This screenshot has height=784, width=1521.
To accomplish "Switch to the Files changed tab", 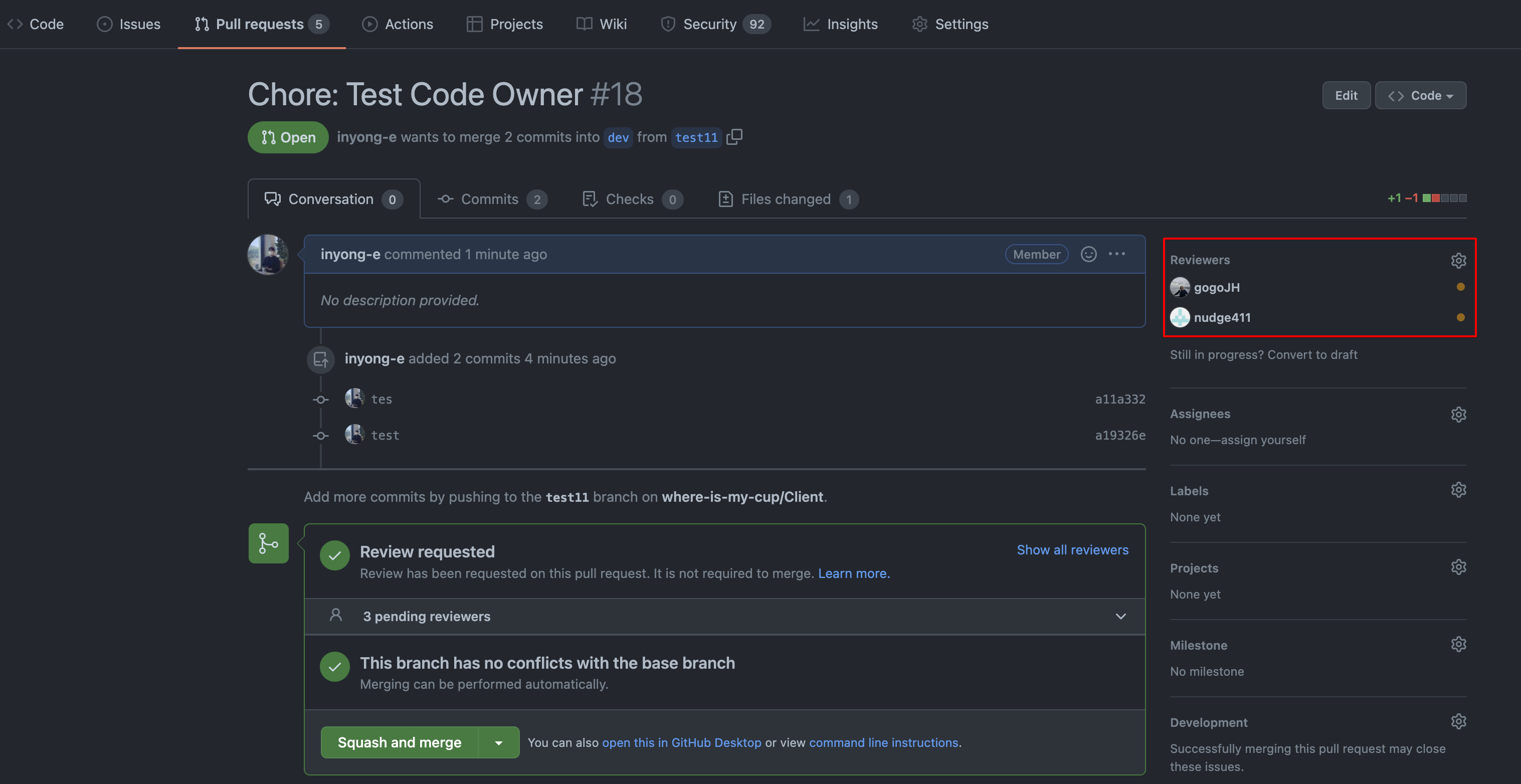I will coord(787,200).
